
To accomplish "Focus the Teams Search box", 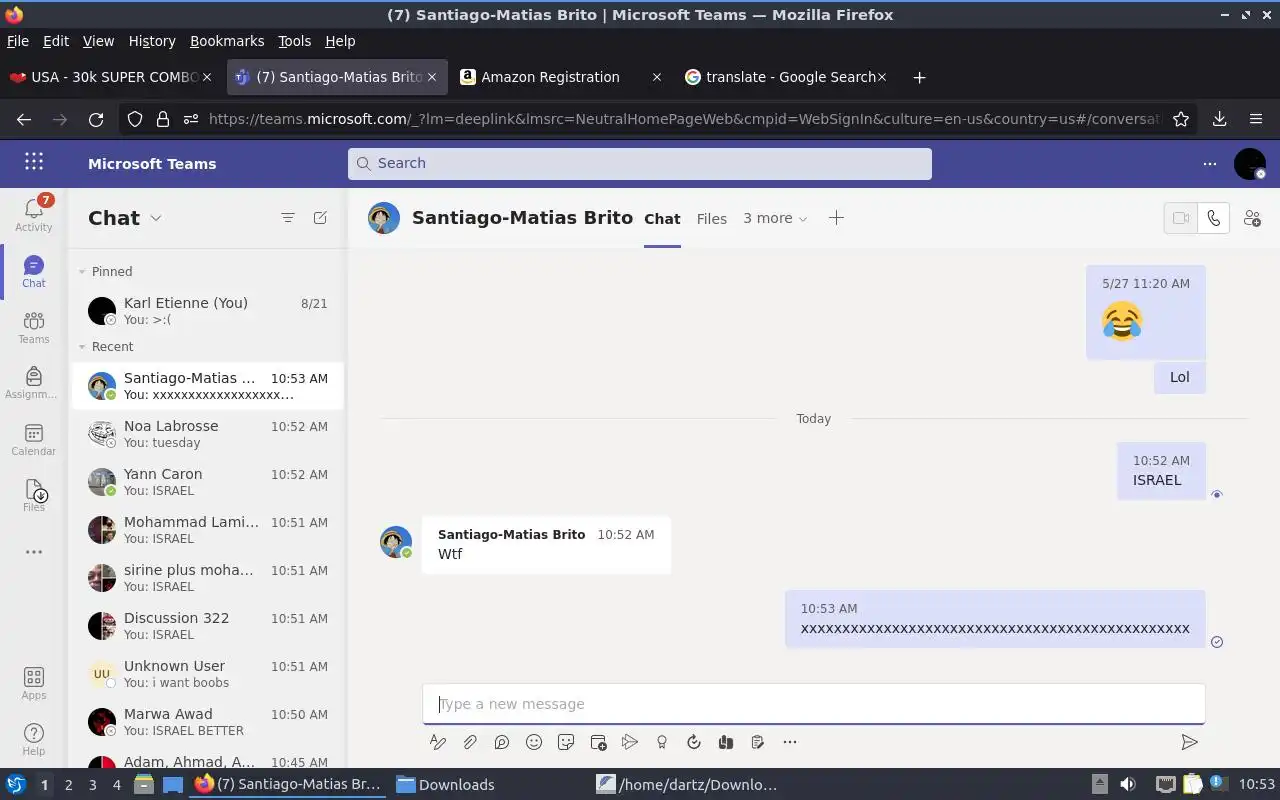I will coord(640,163).
